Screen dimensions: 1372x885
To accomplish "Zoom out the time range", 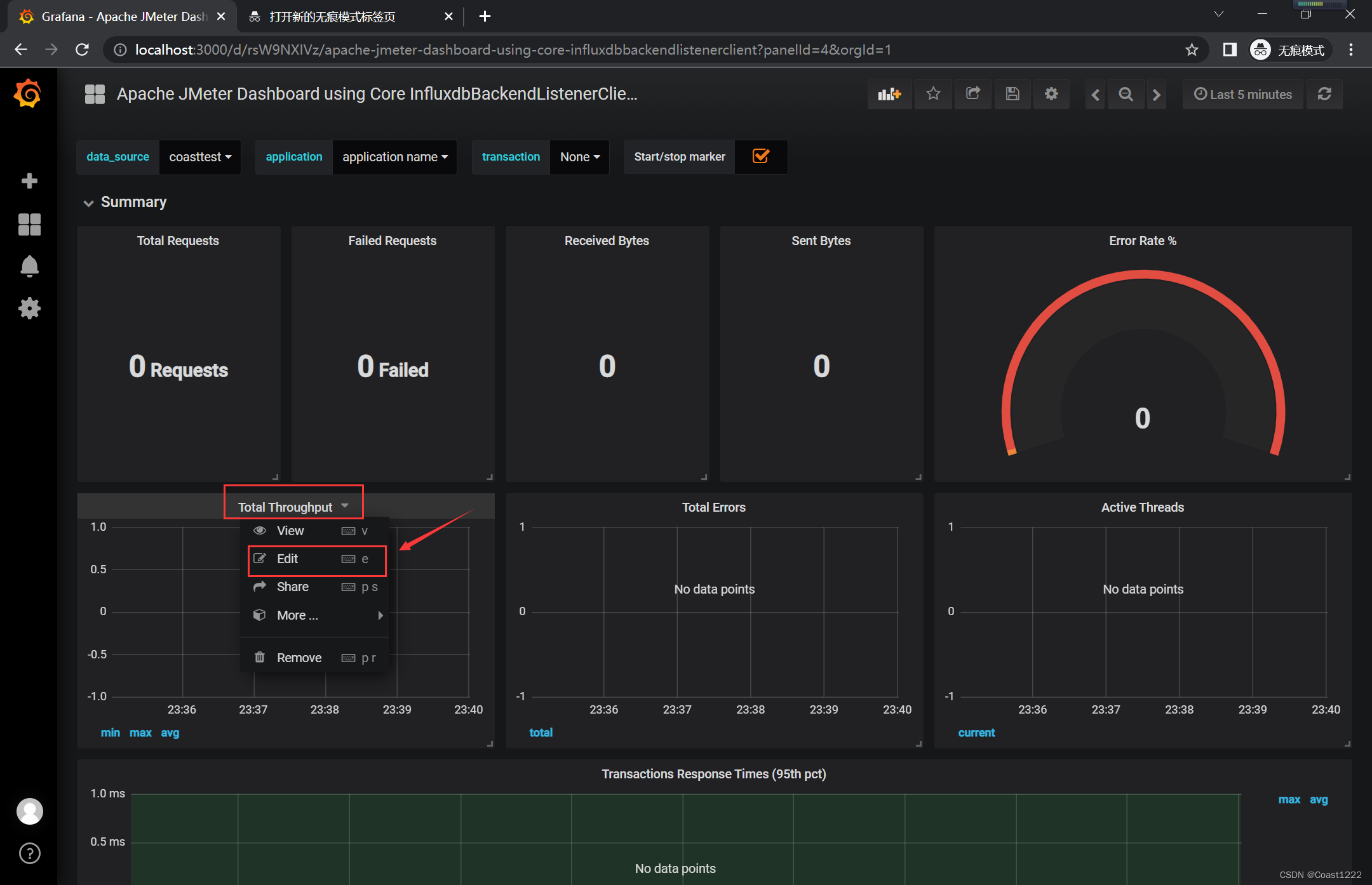I will click(1126, 95).
